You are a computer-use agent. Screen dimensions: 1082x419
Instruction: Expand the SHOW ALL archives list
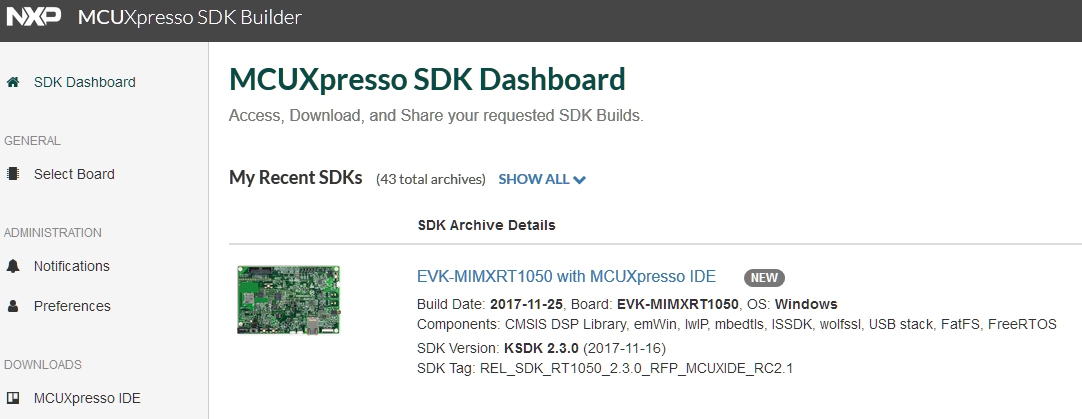coord(534,179)
